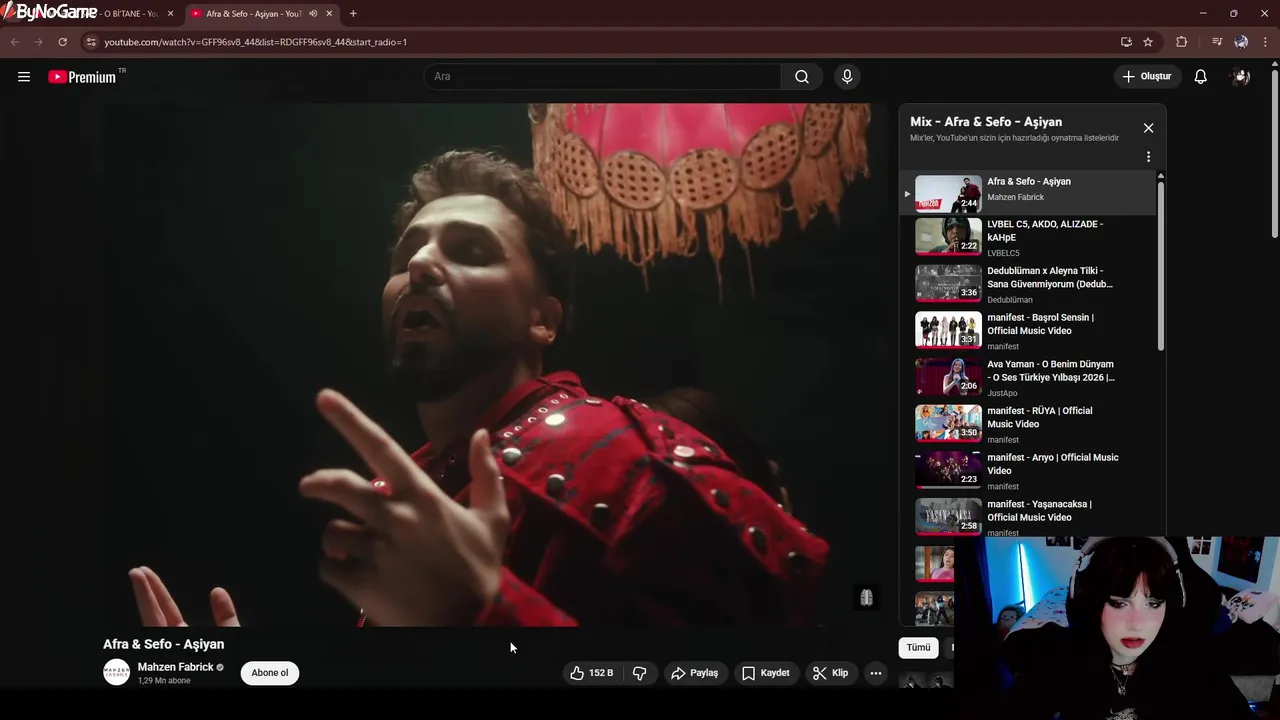Mute the Afra & Sefo tab audio
The width and height of the screenshot is (1280, 720).
[313, 14]
